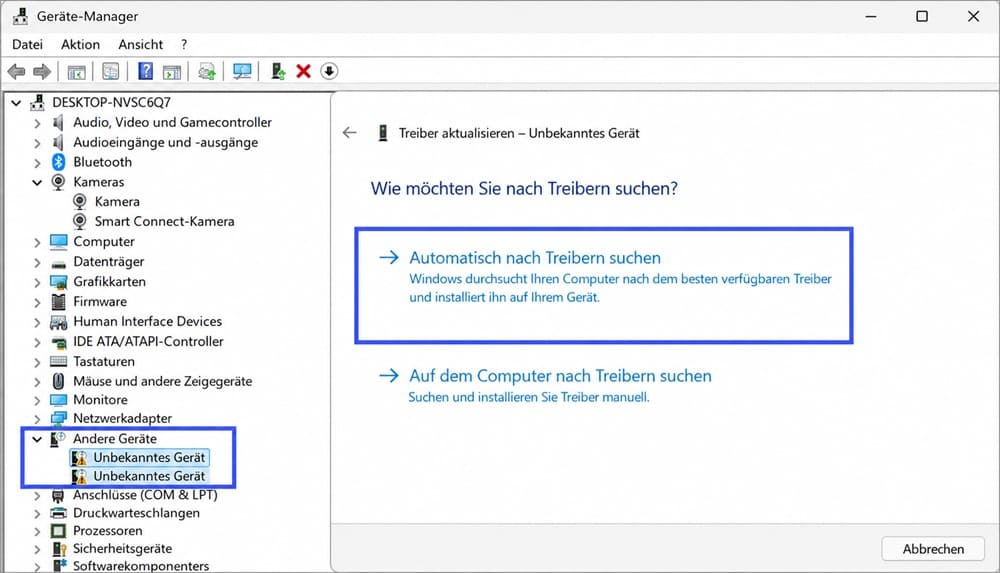Viewport: 1000px width, 573px height.
Task: Expand the Druckwarteschlangen category
Action: (37, 514)
